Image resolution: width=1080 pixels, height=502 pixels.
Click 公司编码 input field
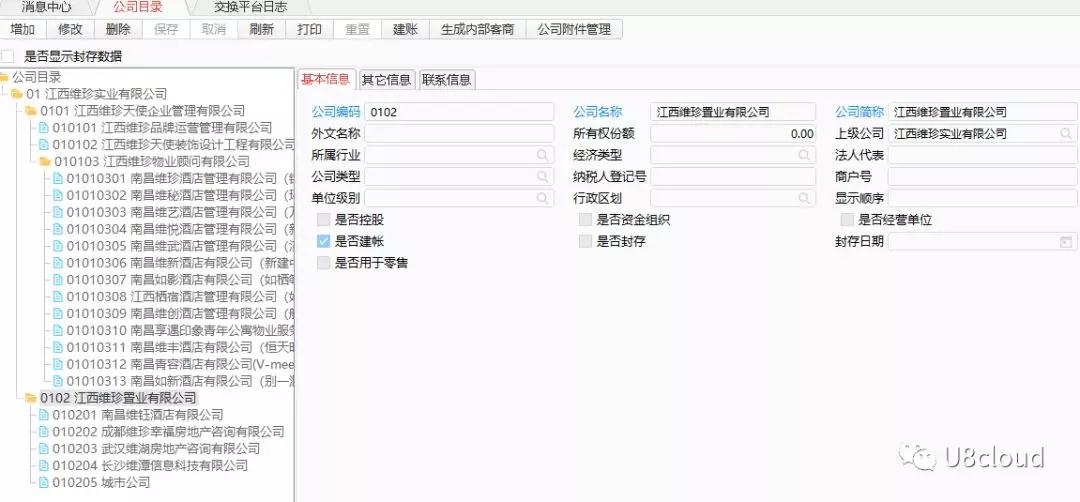459,112
